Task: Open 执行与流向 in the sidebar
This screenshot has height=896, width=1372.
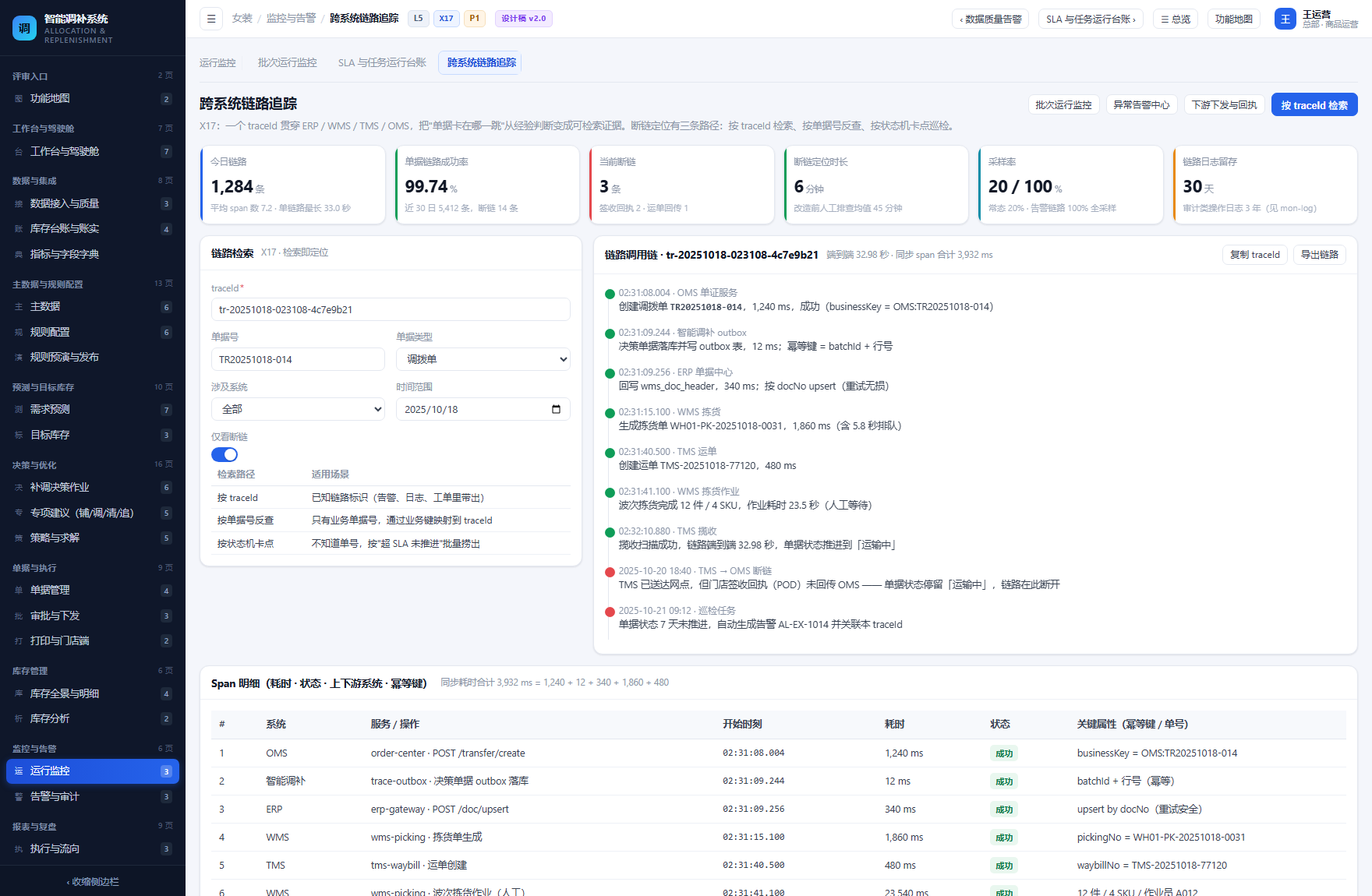Action: [x=93, y=848]
